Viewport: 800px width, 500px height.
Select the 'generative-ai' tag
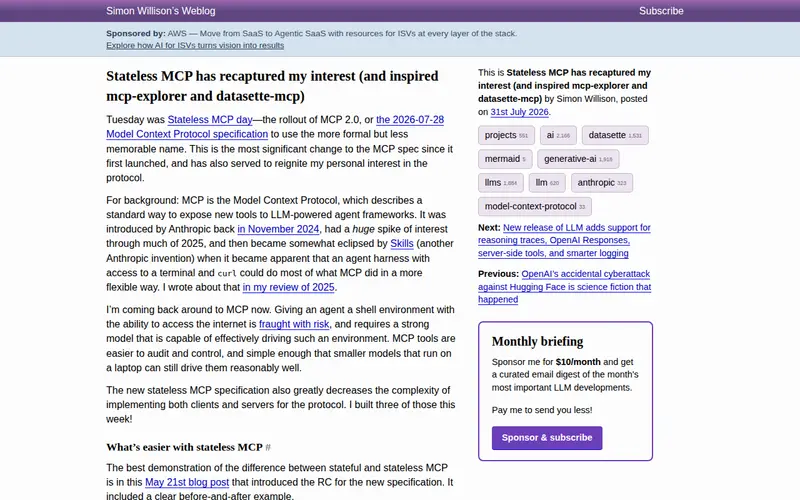click(578, 159)
